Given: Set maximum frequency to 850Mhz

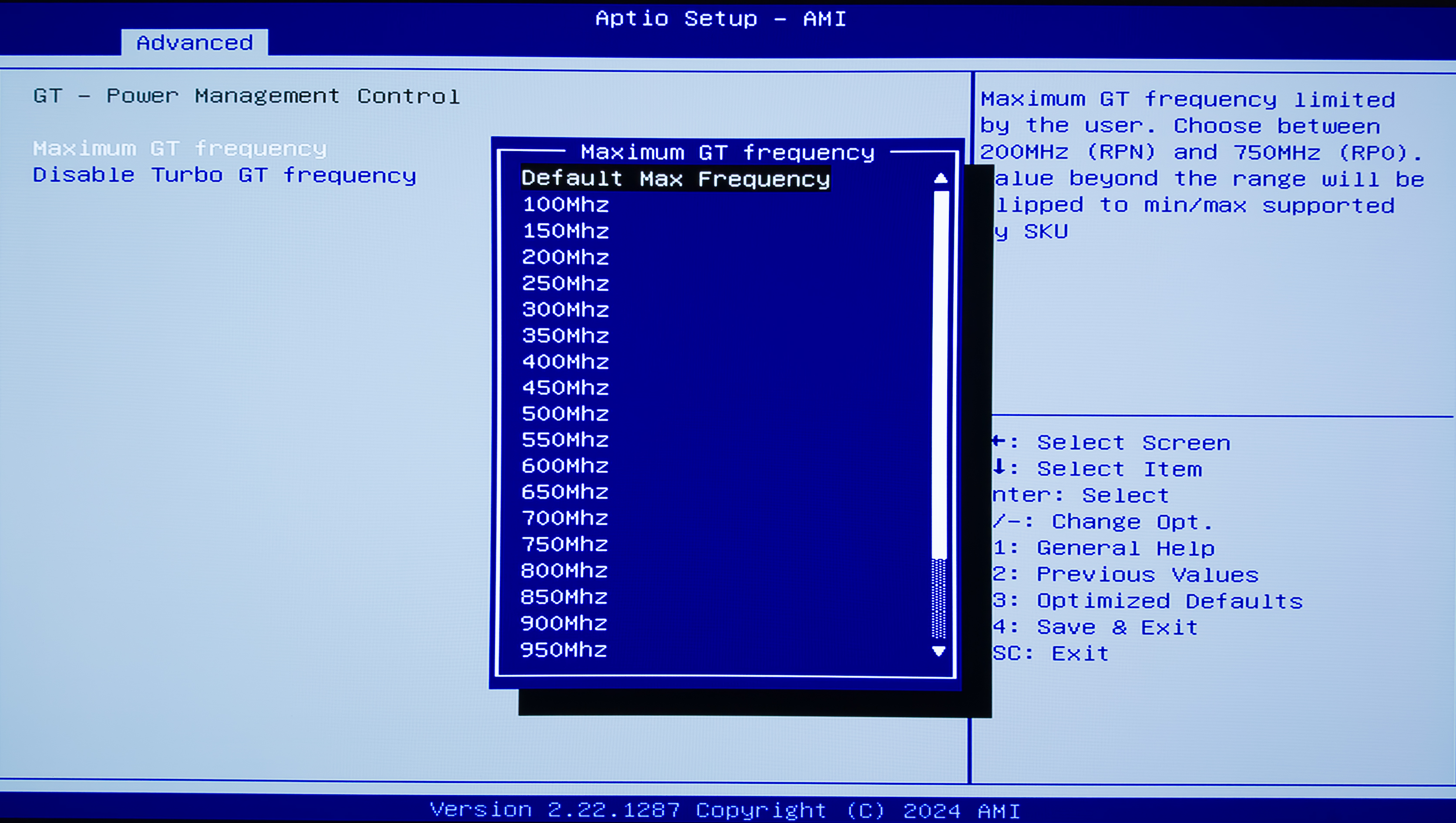Looking at the screenshot, I should [564, 597].
